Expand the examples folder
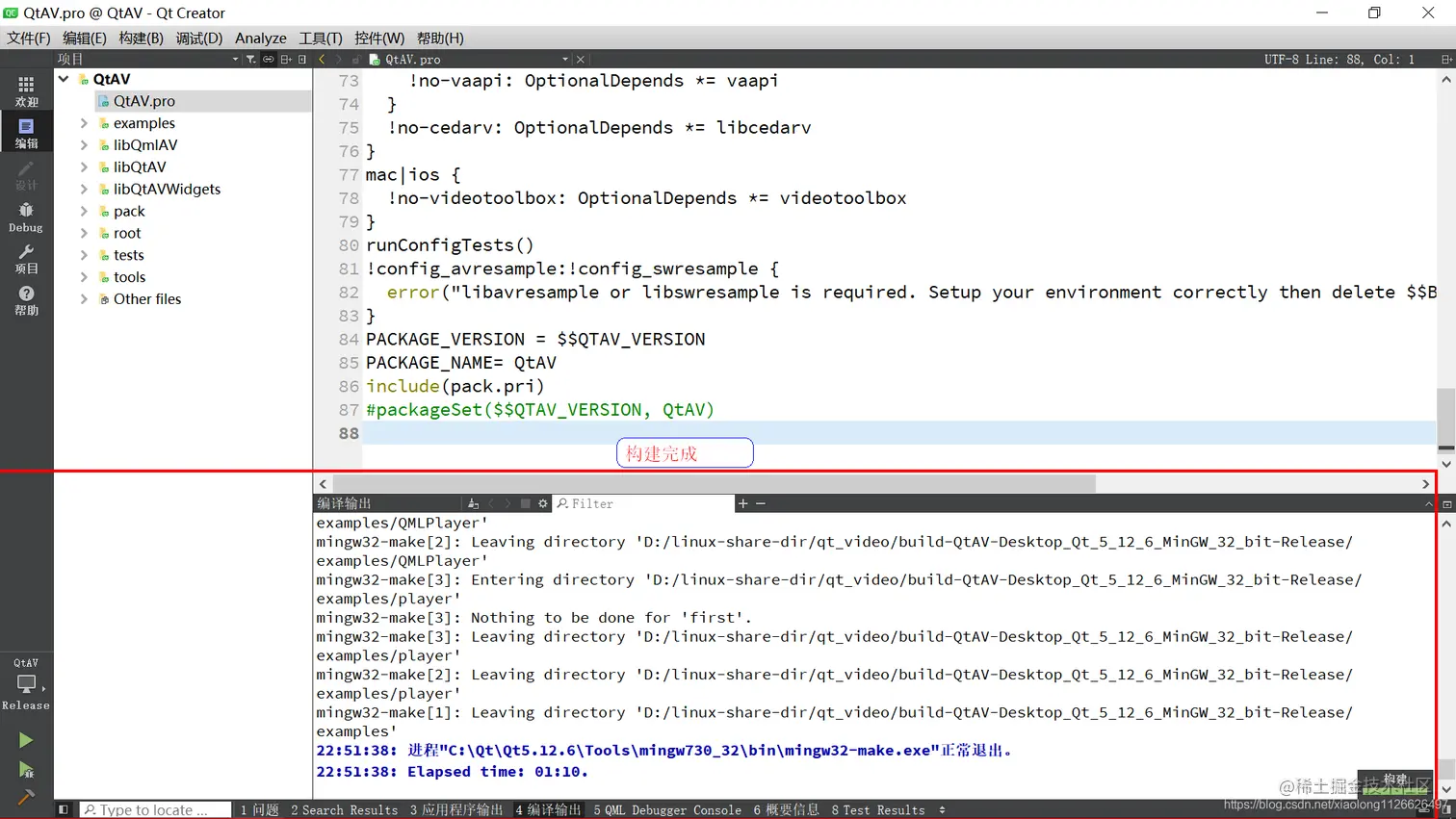Viewport: 1456px width, 819px height. (x=84, y=123)
